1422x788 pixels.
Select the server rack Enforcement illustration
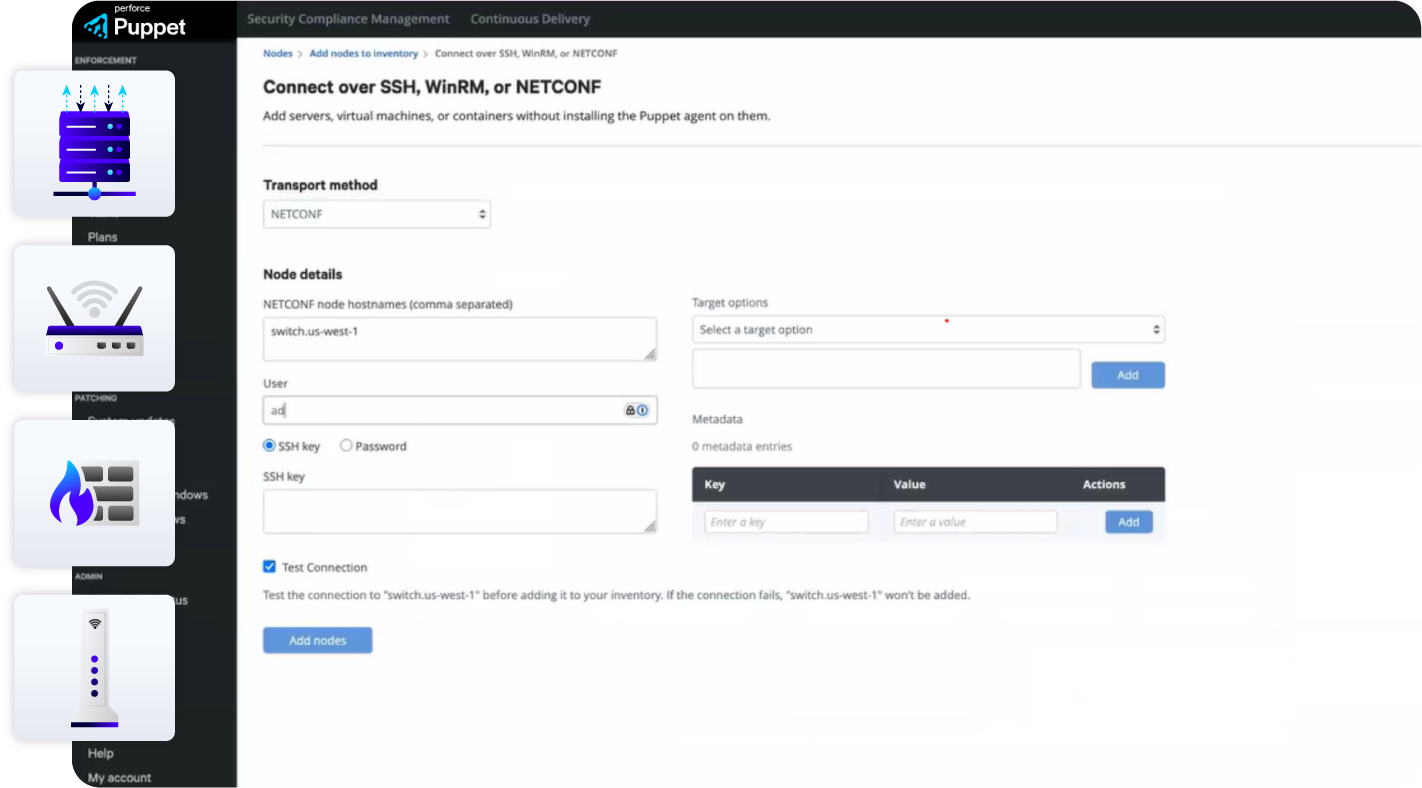(93, 142)
